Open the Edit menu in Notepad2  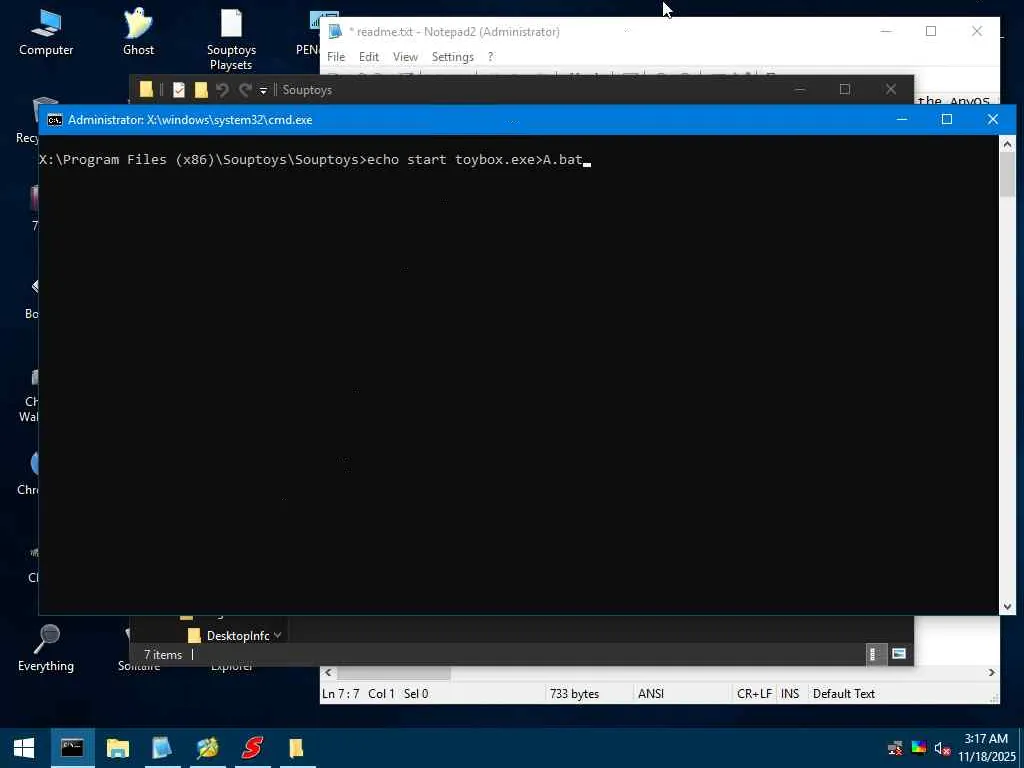tap(369, 57)
